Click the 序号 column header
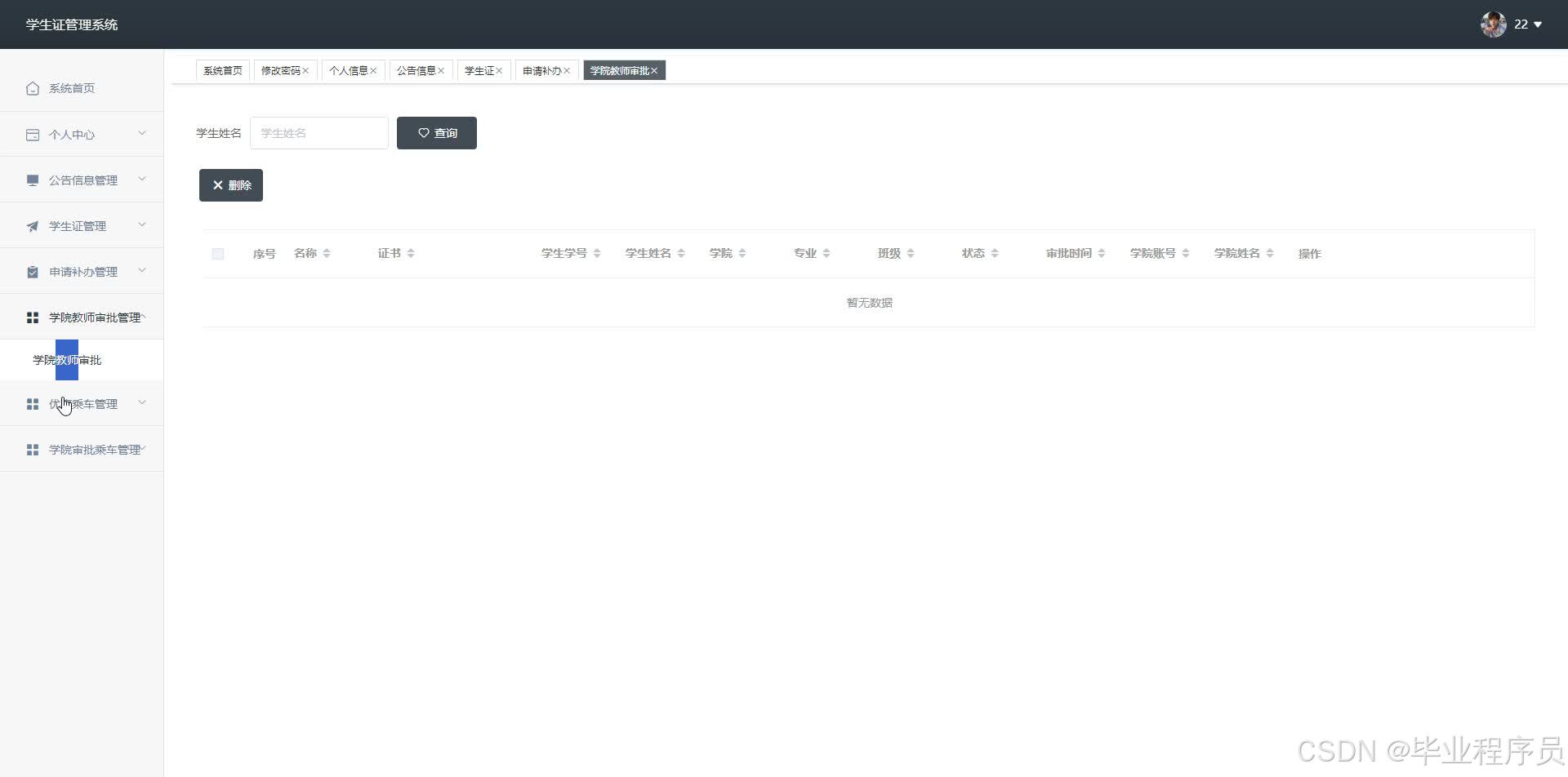Screen dimensions: 1568x777 (x=265, y=254)
